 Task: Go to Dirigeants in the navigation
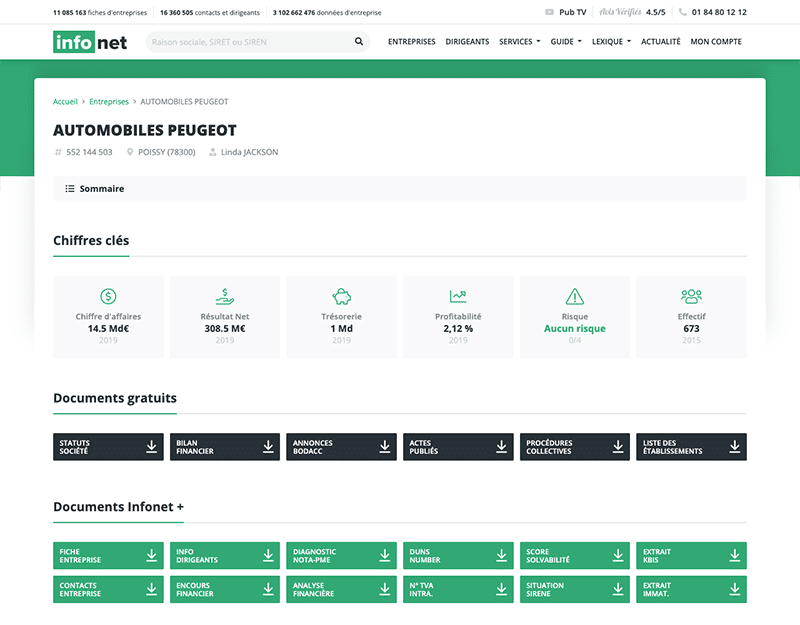[467, 42]
